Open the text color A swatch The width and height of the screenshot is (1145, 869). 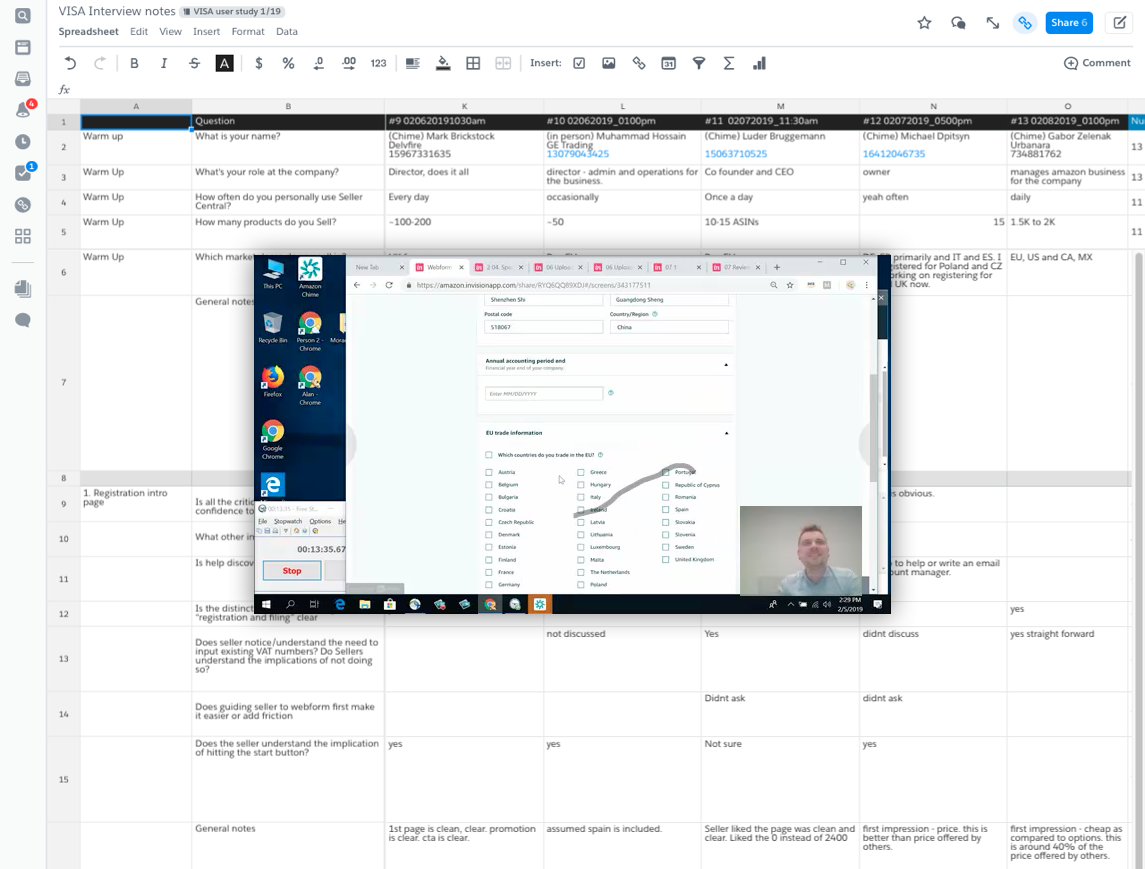pyautogui.click(x=224, y=64)
